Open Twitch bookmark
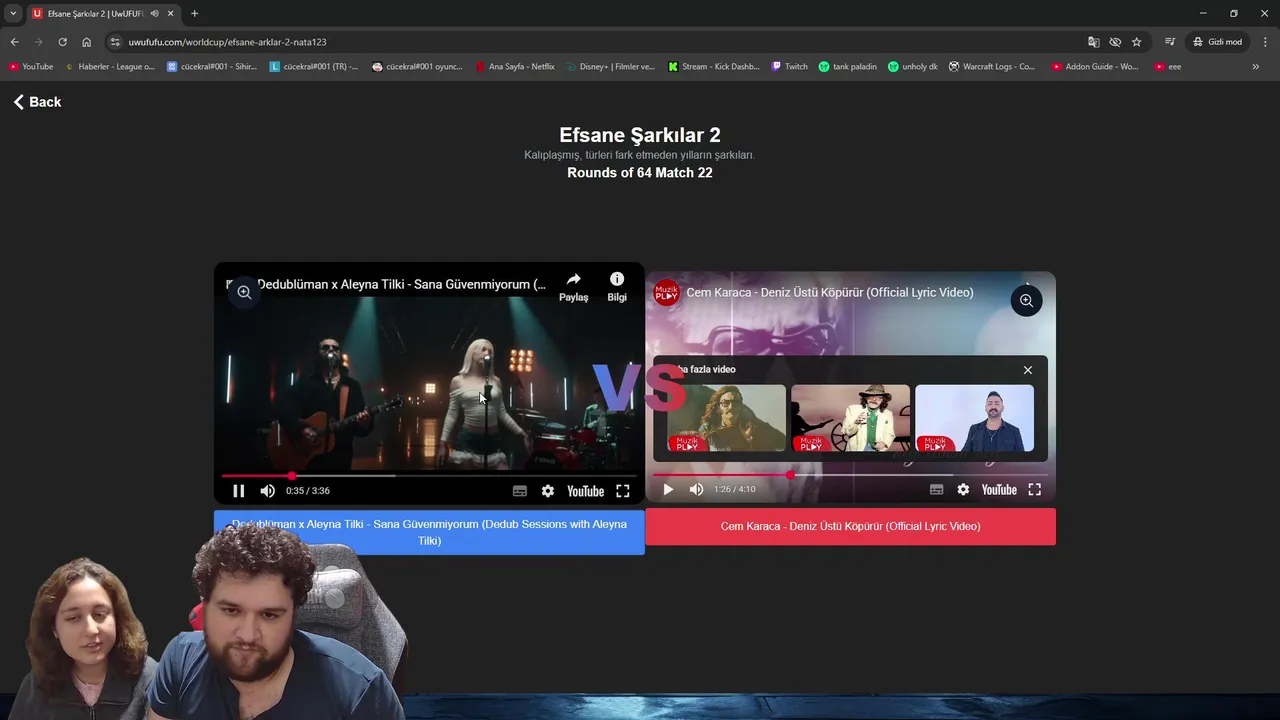Image resolution: width=1280 pixels, height=720 pixels. coord(789,67)
